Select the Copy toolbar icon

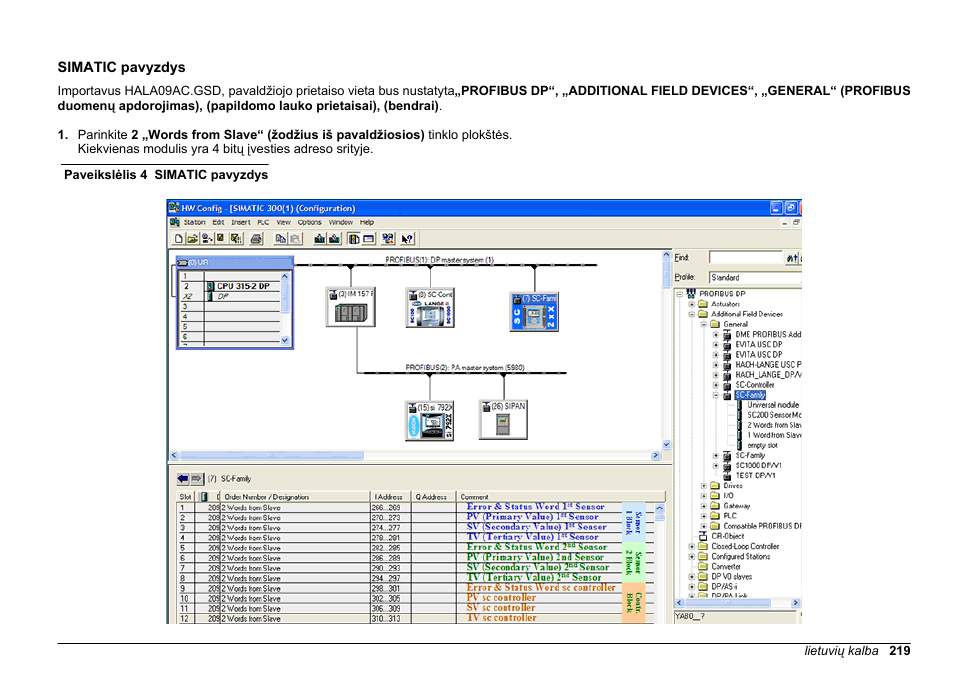tap(279, 238)
